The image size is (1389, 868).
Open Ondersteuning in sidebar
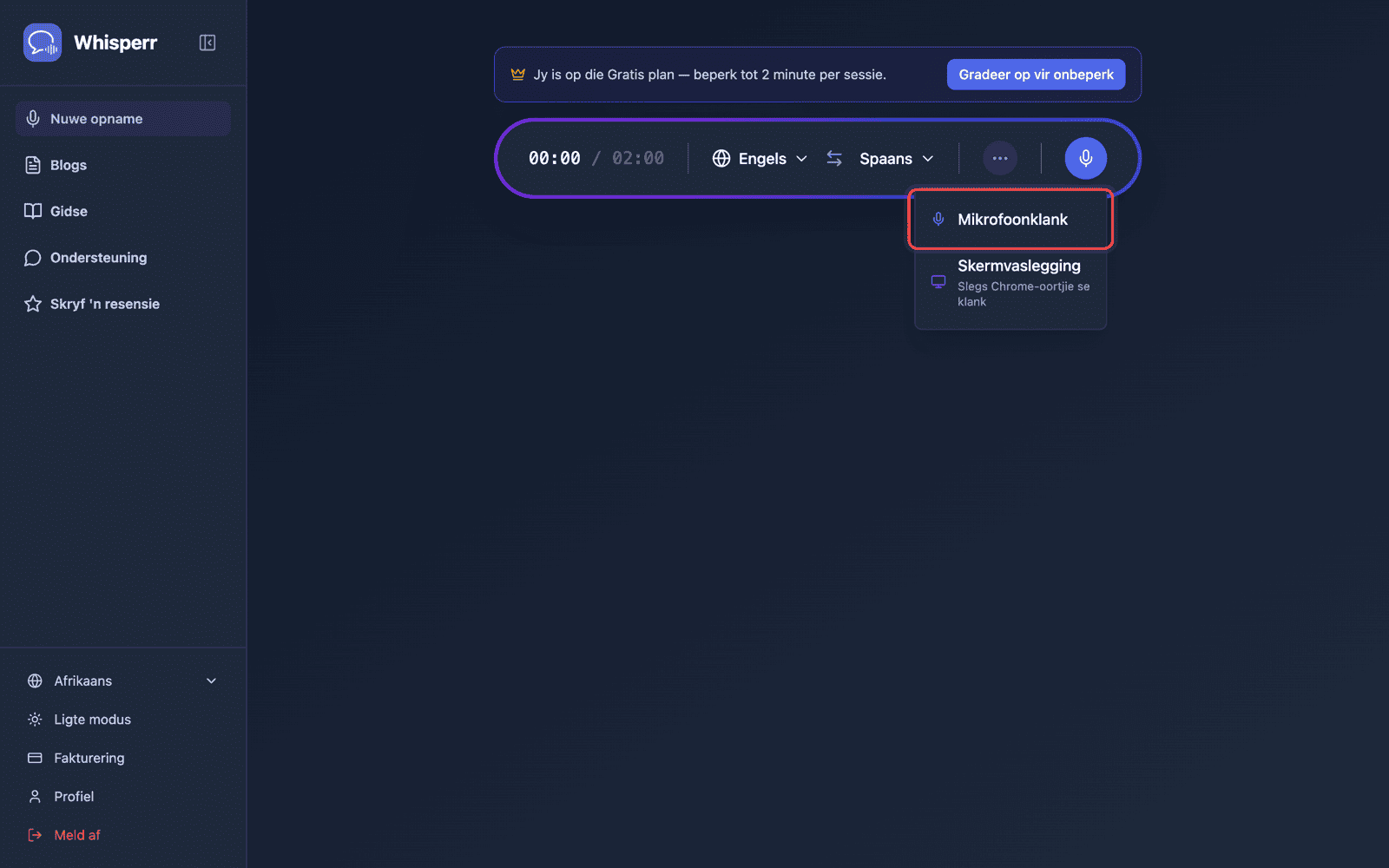pos(122,258)
